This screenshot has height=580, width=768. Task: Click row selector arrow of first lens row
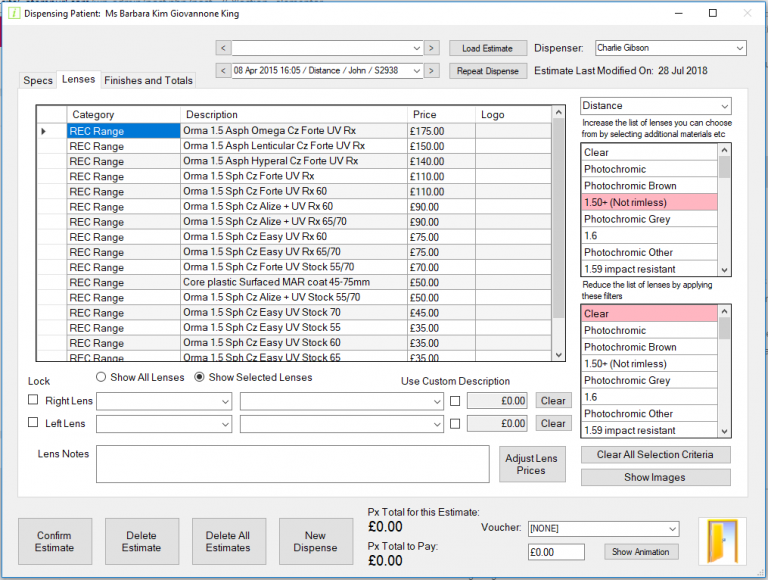point(44,131)
